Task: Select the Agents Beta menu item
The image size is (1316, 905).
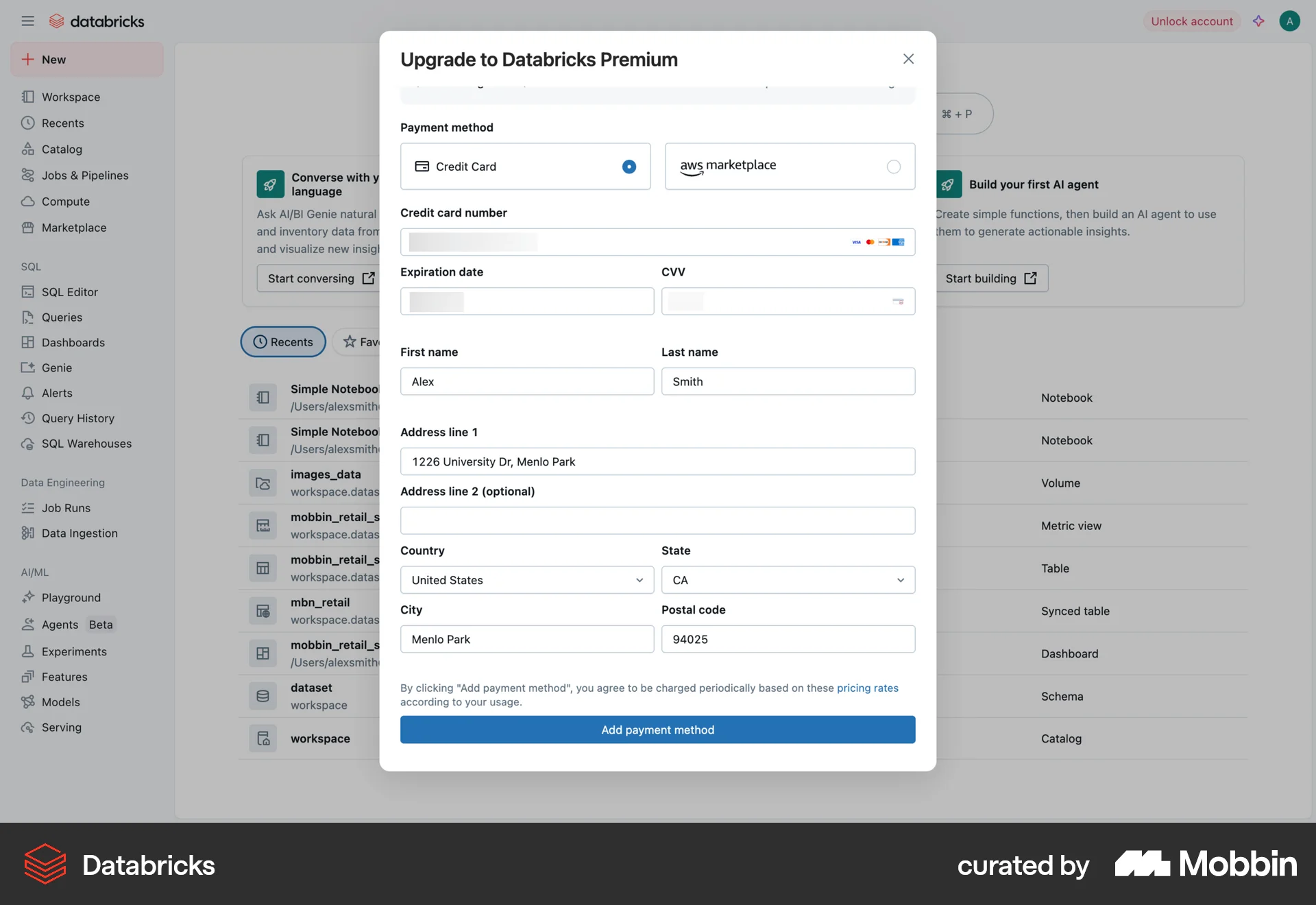Action: (x=66, y=624)
